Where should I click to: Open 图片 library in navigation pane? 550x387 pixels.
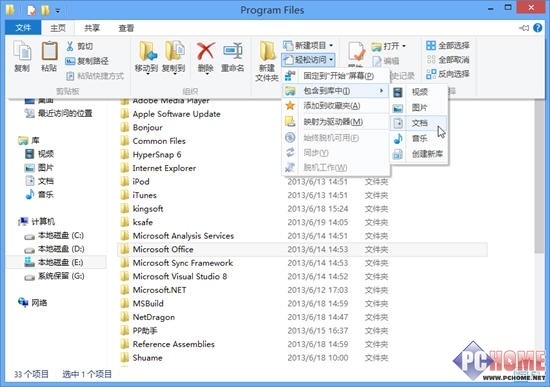click(39, 167)
